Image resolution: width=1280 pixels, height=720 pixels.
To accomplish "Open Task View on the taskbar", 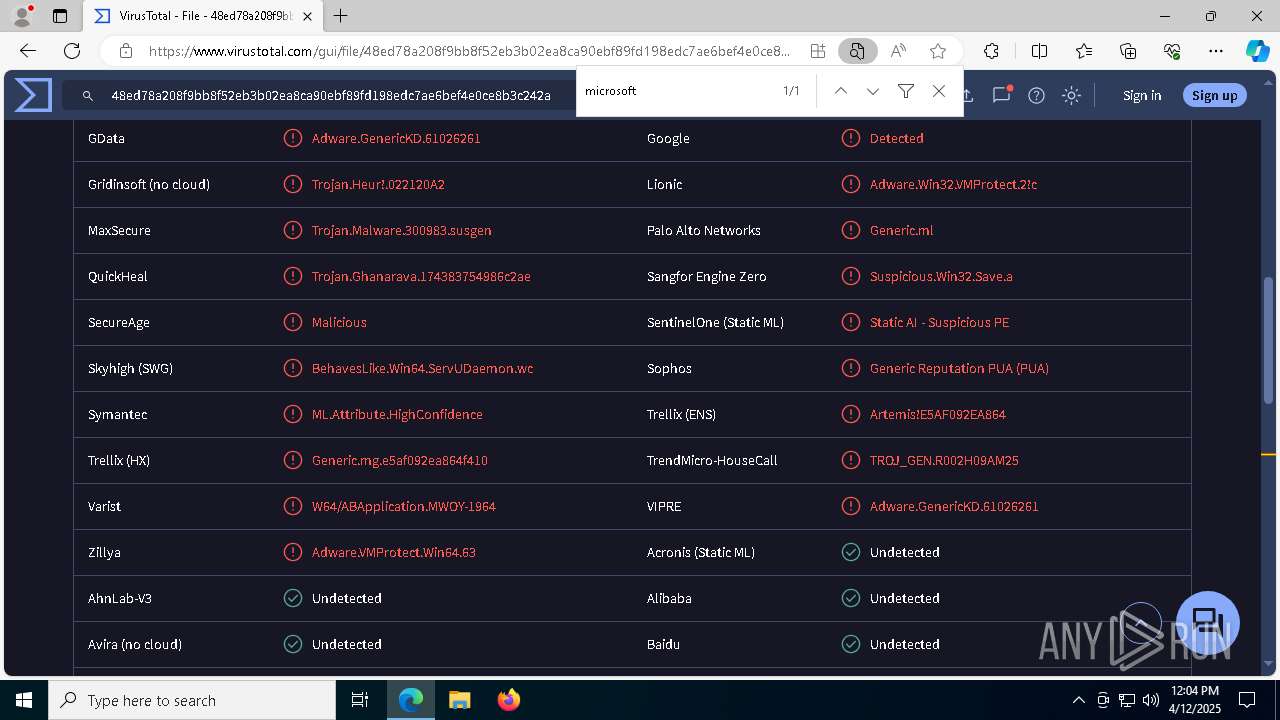I will tap(360, 700).
